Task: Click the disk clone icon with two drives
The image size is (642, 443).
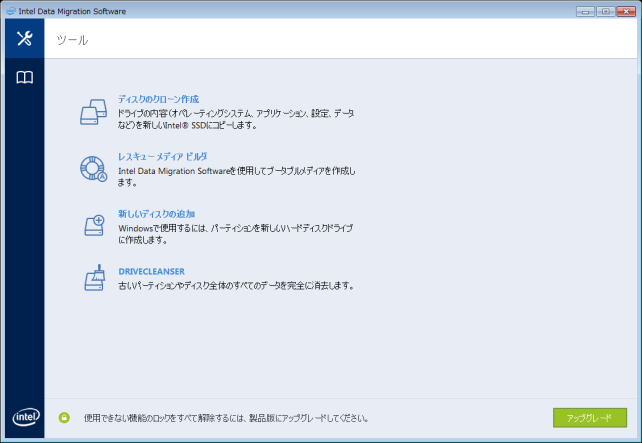Action: (94, 112)
